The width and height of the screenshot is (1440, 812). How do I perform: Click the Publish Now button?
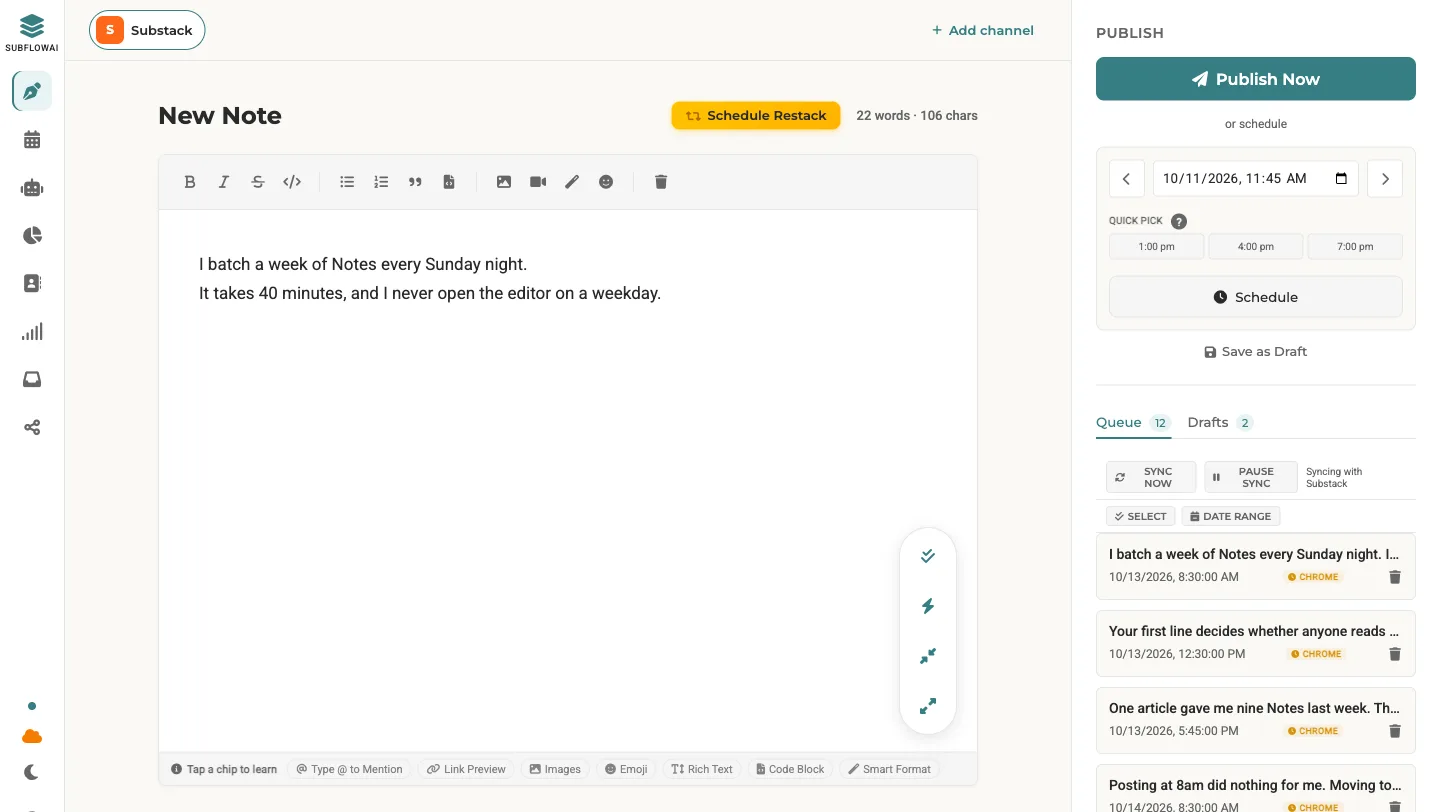tap(1256, 79)
